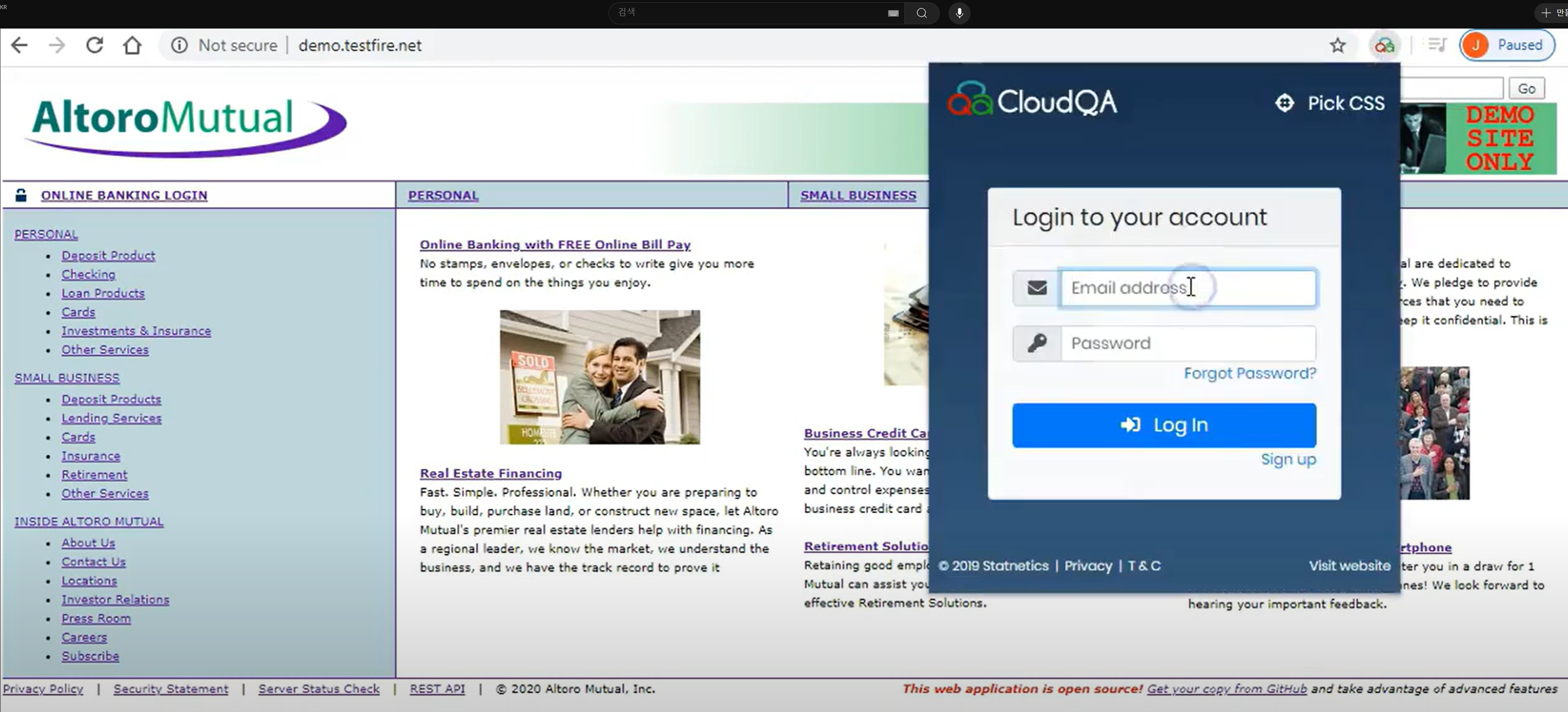The image size is (1568, 712).
Task: Click the browser home icon
Action: tap(132, 45)
